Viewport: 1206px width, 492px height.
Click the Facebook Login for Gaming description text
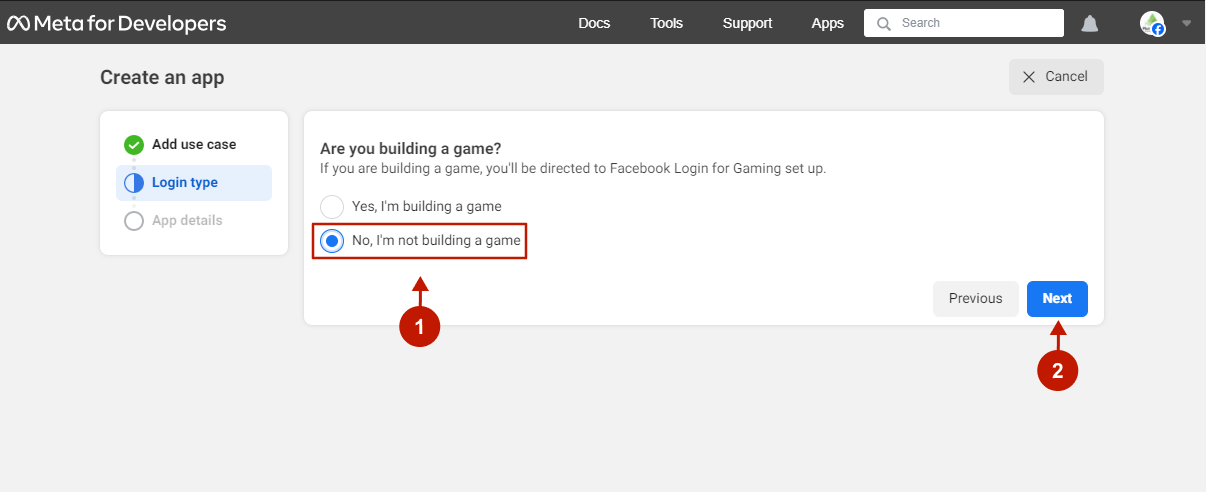(573, 169)
